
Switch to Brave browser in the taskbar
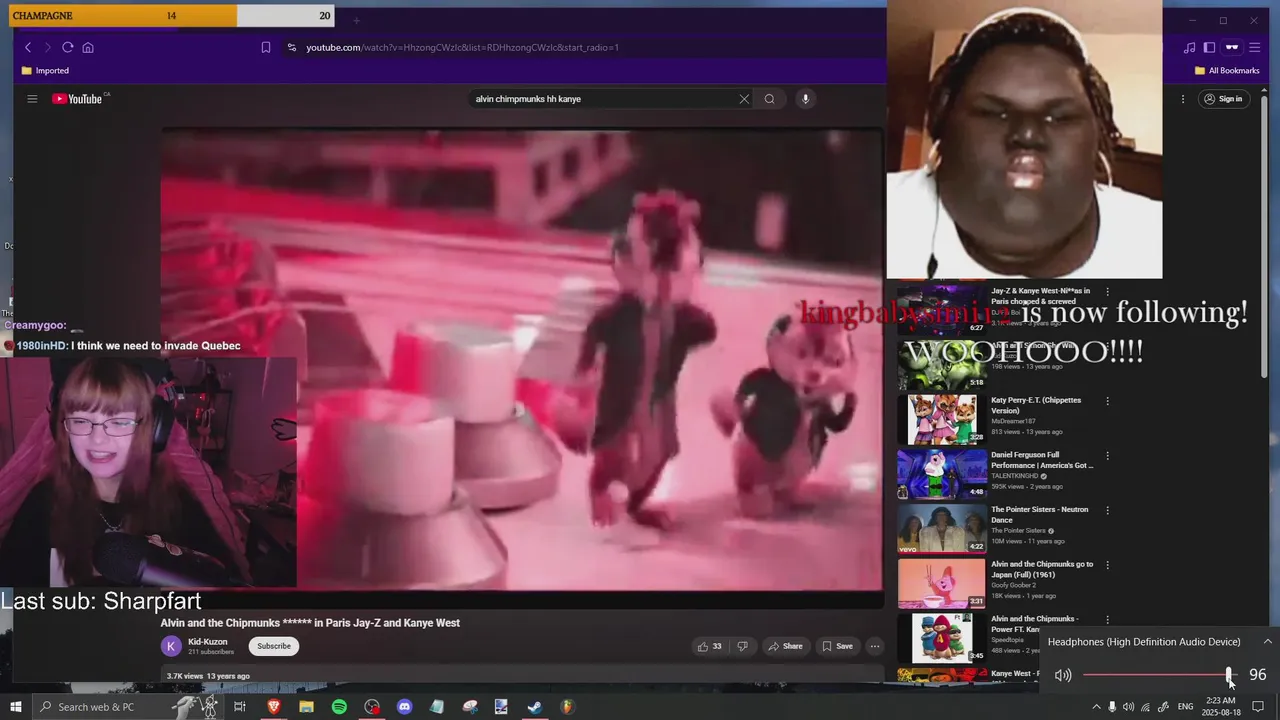[273, 707]
